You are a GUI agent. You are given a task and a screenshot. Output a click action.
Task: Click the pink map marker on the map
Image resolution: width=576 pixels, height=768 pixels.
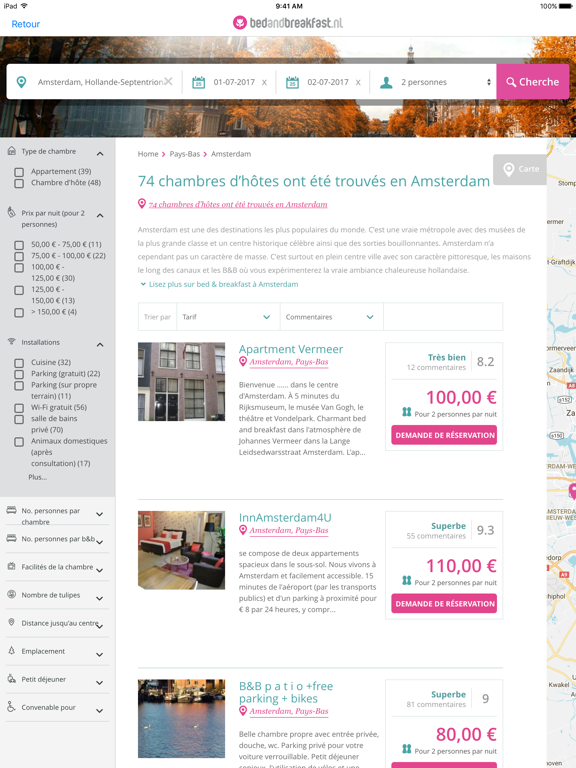[572, 490]
